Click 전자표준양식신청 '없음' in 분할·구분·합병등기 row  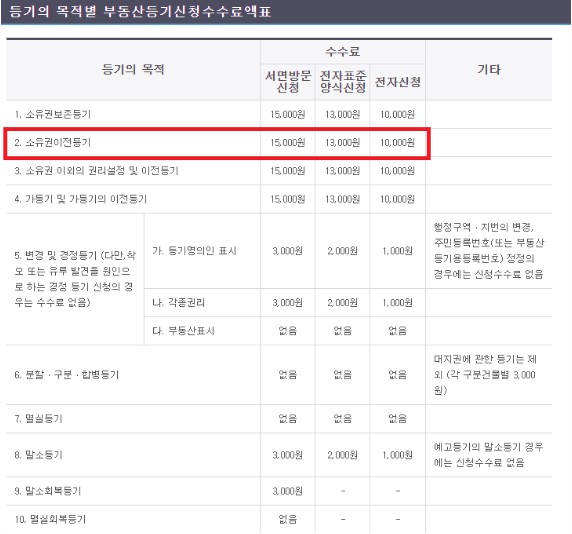(343, 375)
